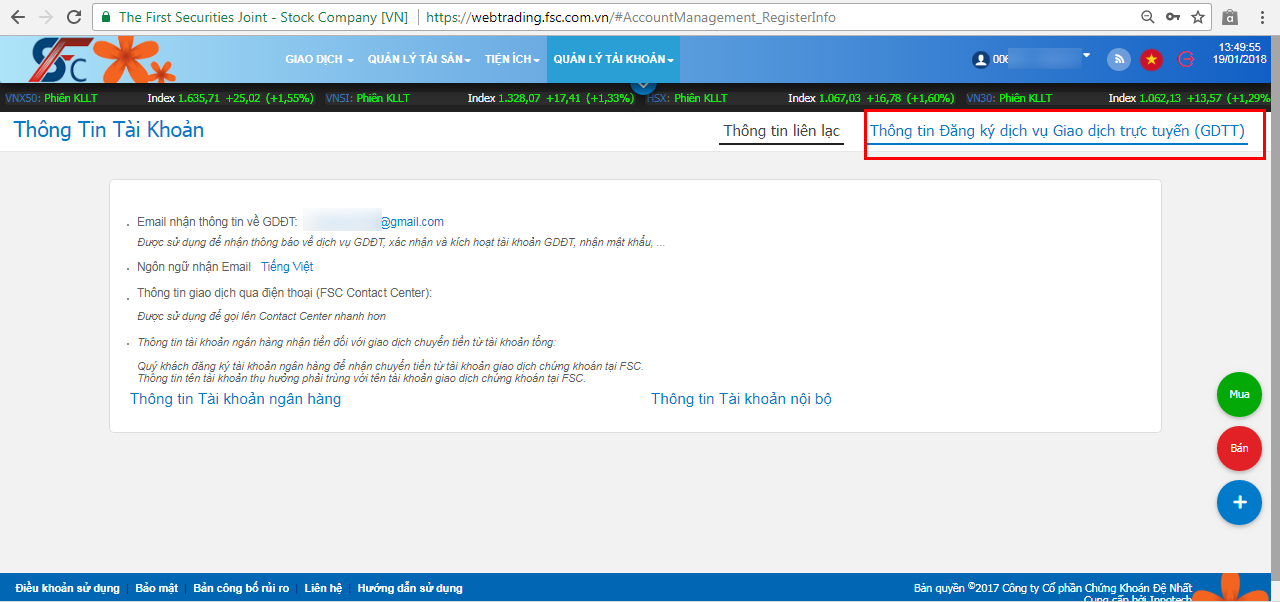
Task: Click the red Bán floating button
Action: point(1239,448)
